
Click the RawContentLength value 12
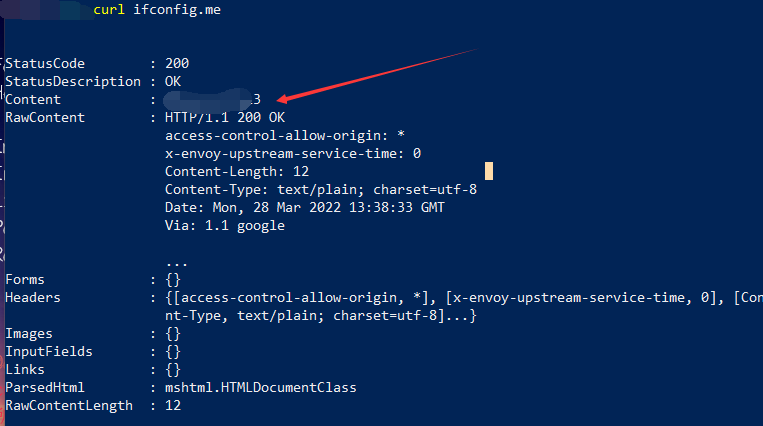point(173,406)
